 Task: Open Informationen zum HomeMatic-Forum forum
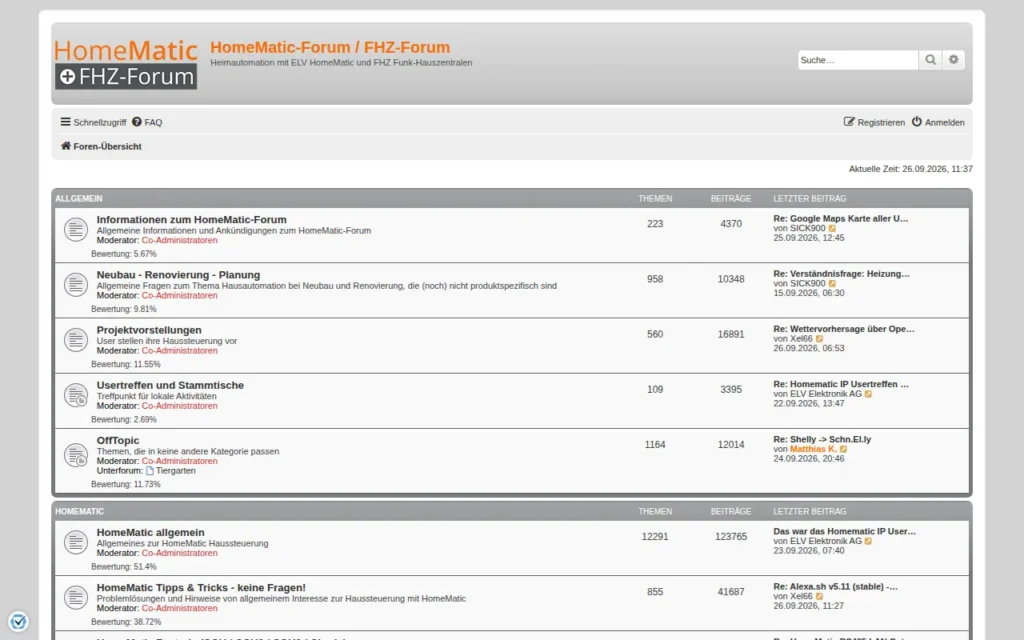click(191, 219)
